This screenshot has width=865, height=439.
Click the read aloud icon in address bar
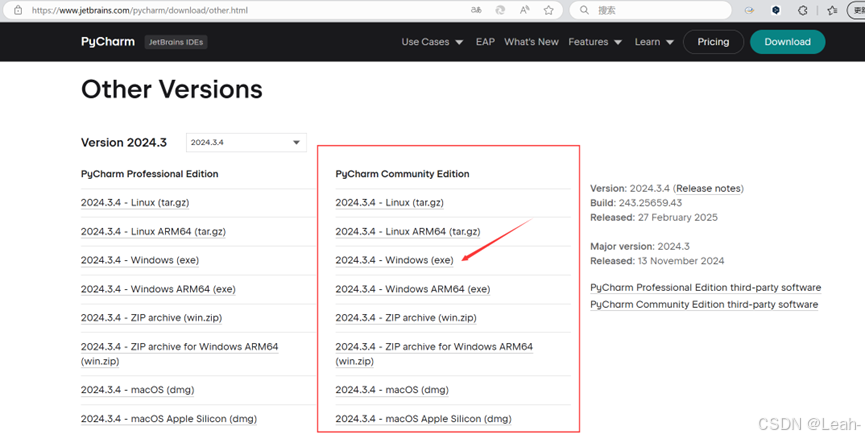pyautogui.click(x=525, y=10)
